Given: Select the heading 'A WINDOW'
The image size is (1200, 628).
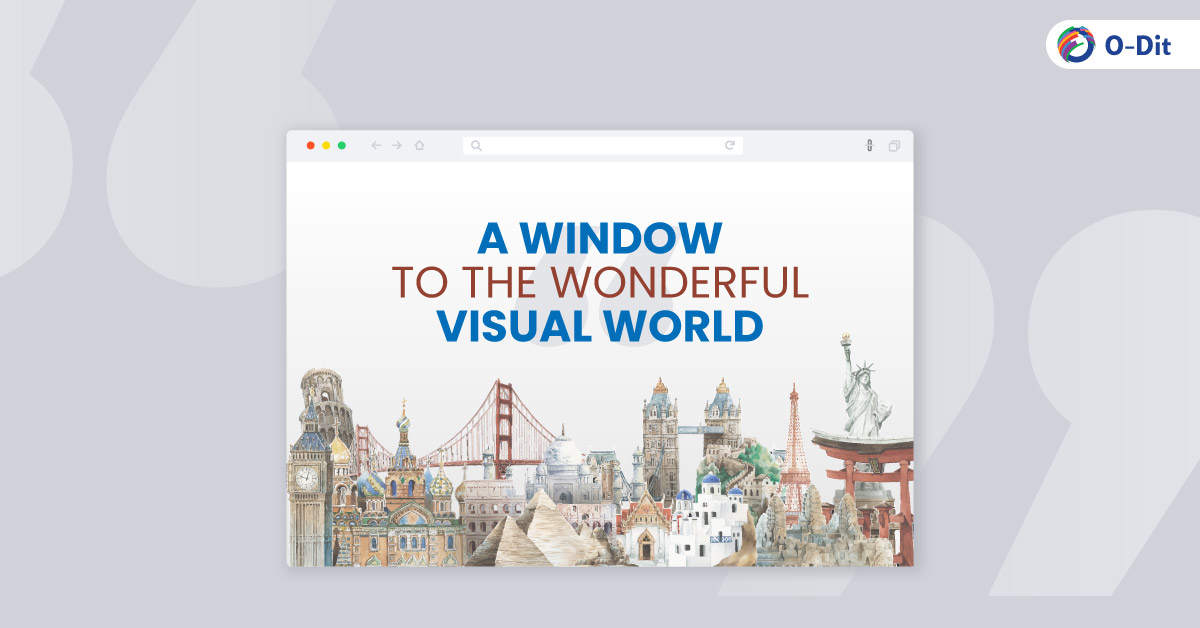Looking at the screenshot, I should [x=600, y=238].
